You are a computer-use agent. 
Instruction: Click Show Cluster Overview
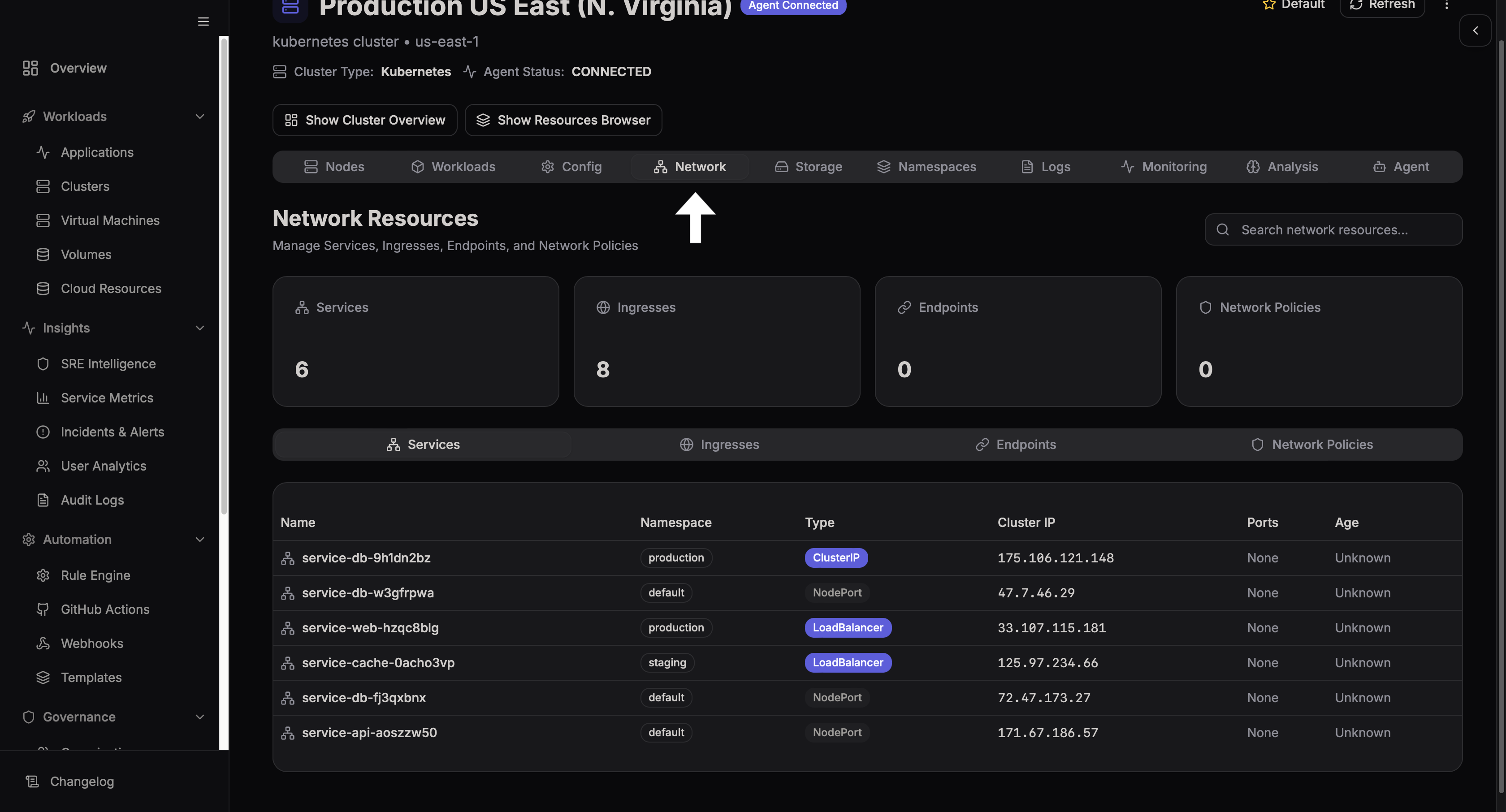365,120
